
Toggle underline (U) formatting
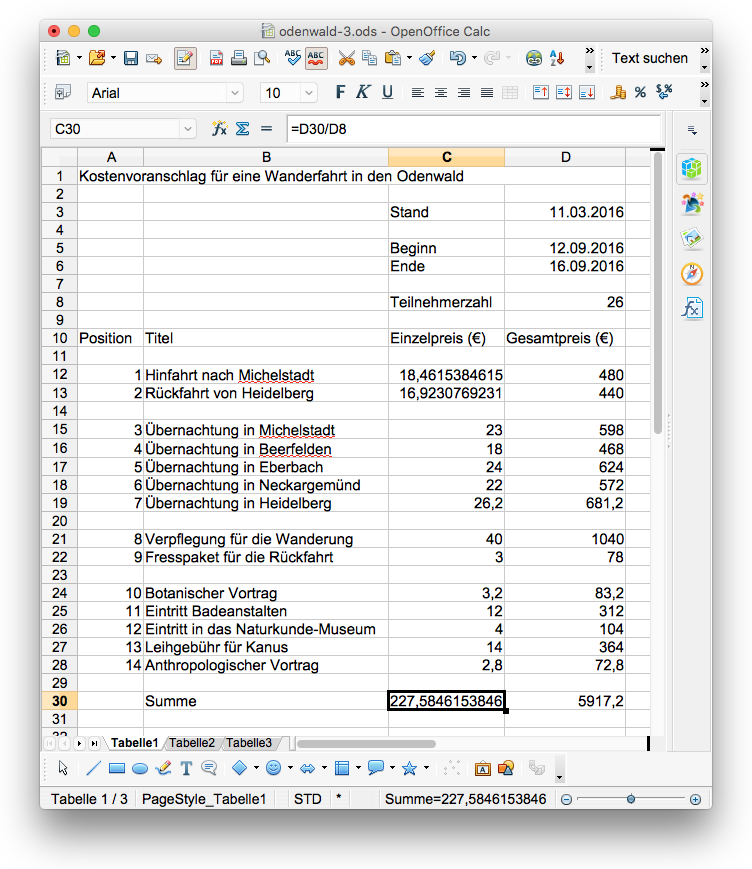pos(387,92)
